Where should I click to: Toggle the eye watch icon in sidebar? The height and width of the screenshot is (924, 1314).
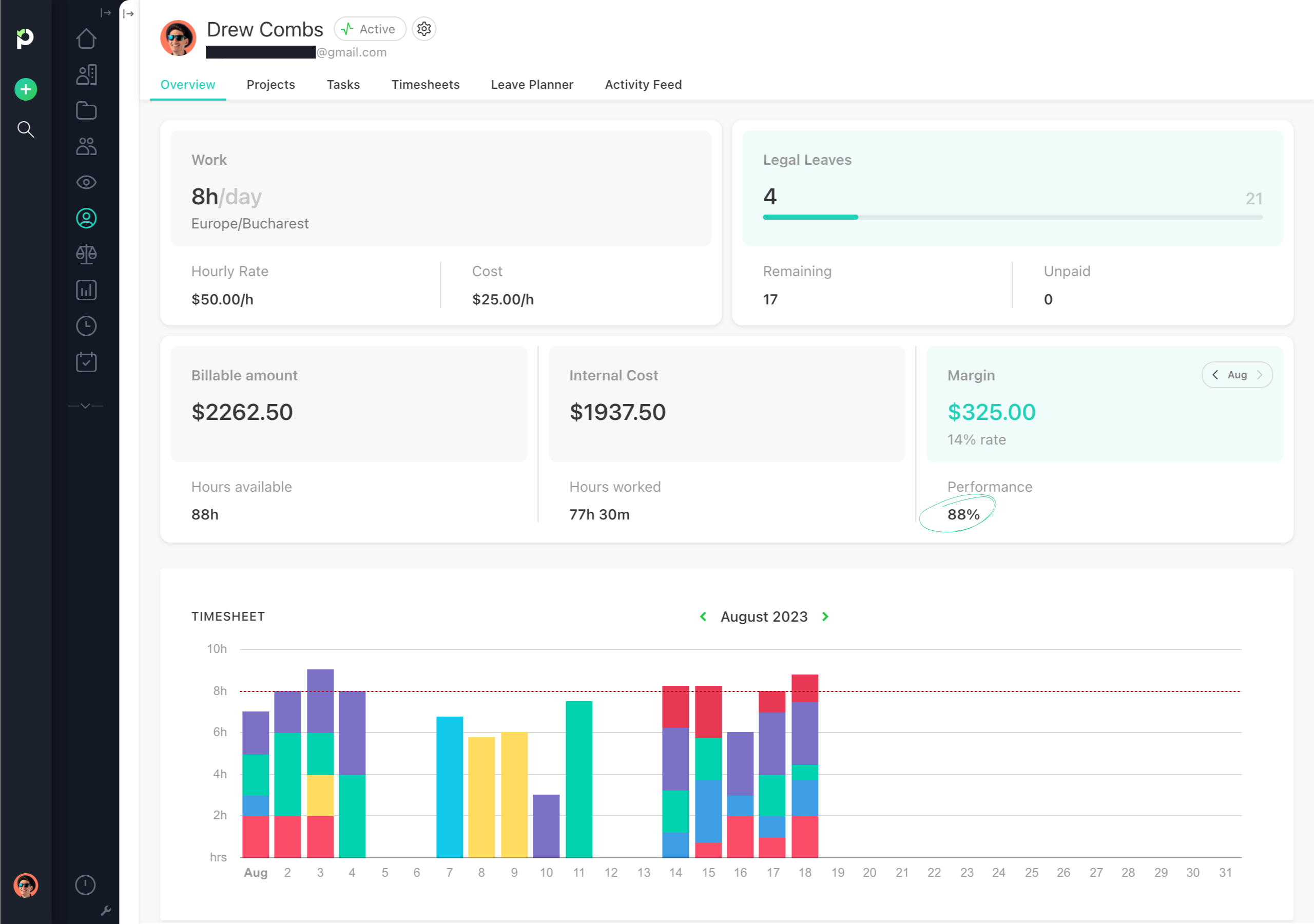point(86,183)
